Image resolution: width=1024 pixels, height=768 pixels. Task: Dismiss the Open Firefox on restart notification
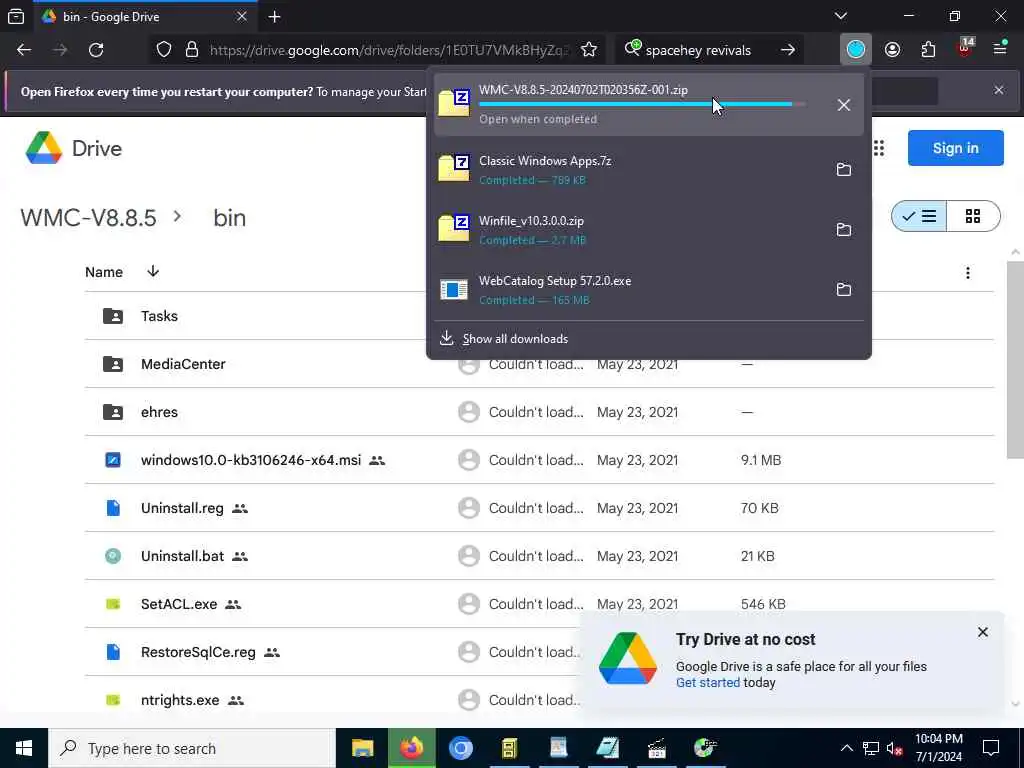(x=999, y=90)
